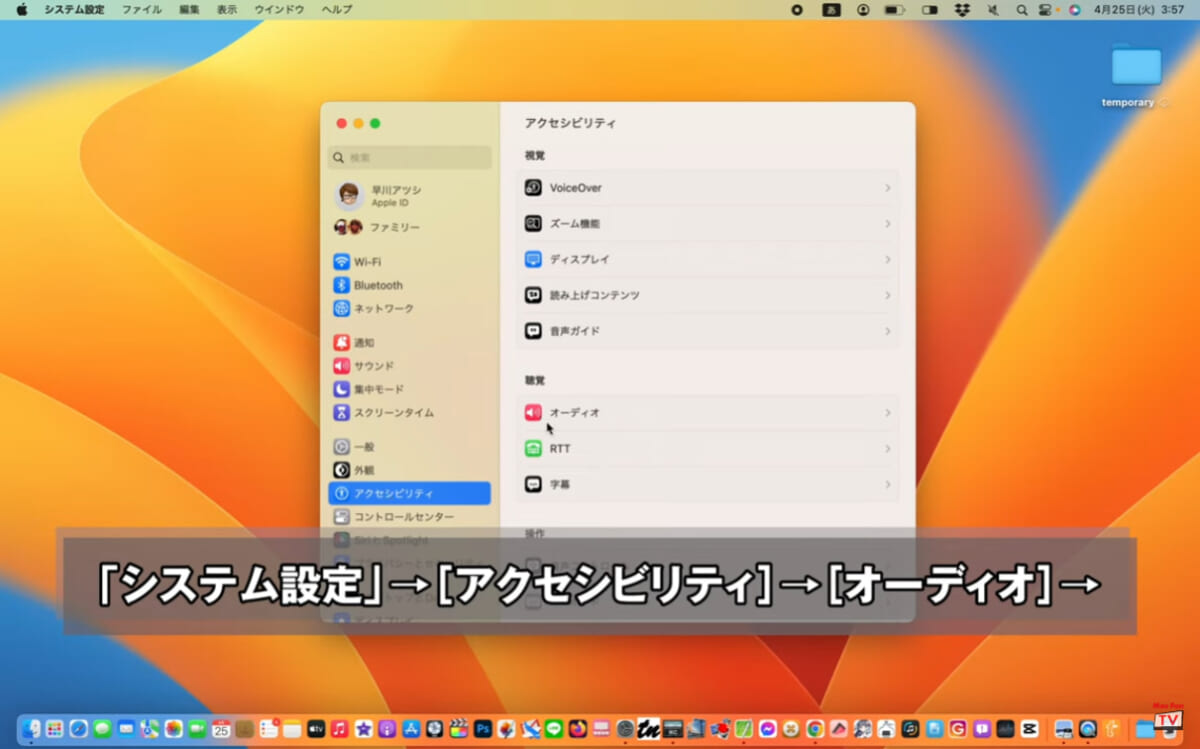
Task: Open VoiceOver accessibility settings
Action: click(x=707, y=188)
